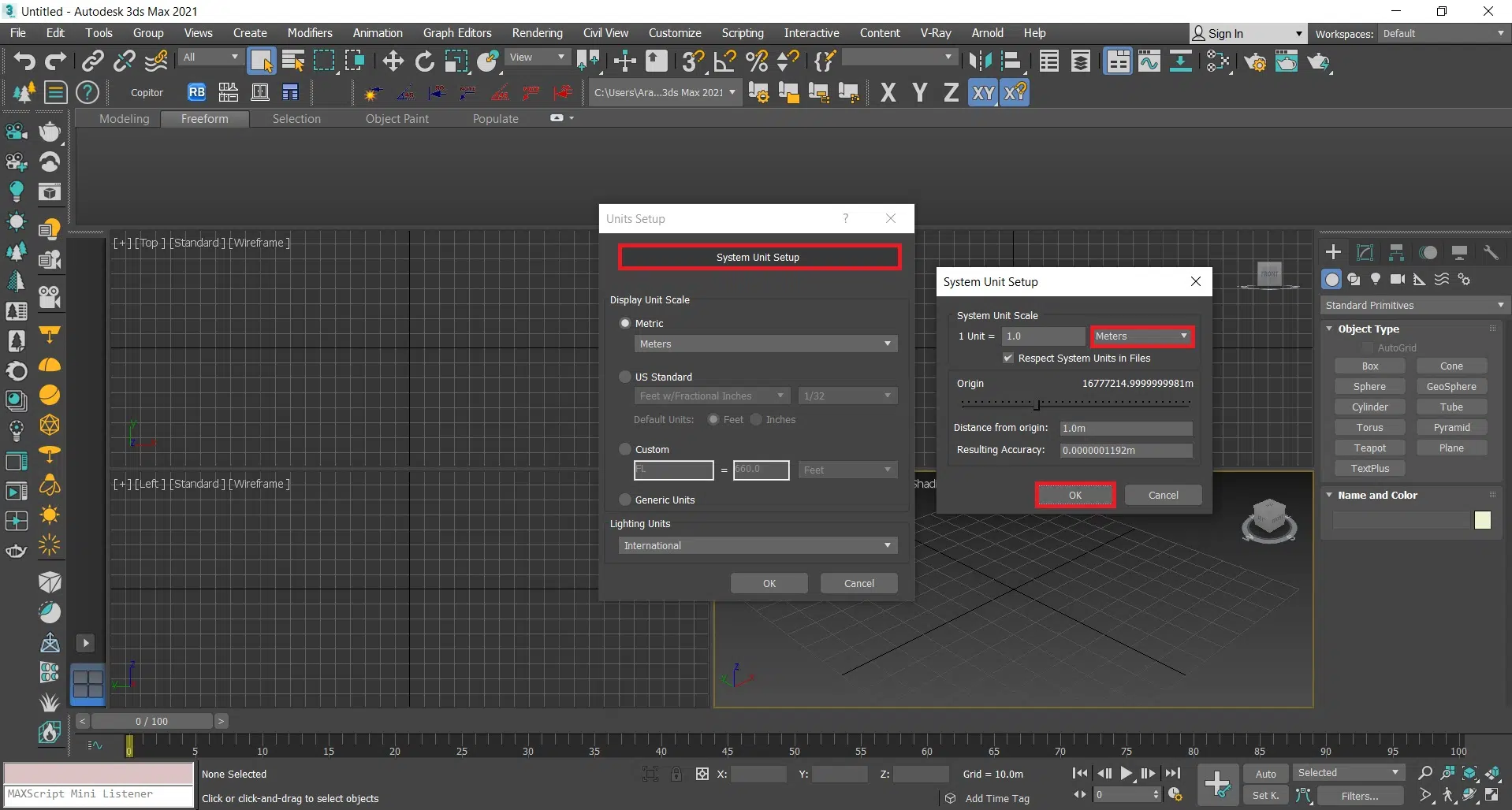Screen dimensions: 1512x810
Task: Toggle the Angle Snap icon
Action: 724,61
